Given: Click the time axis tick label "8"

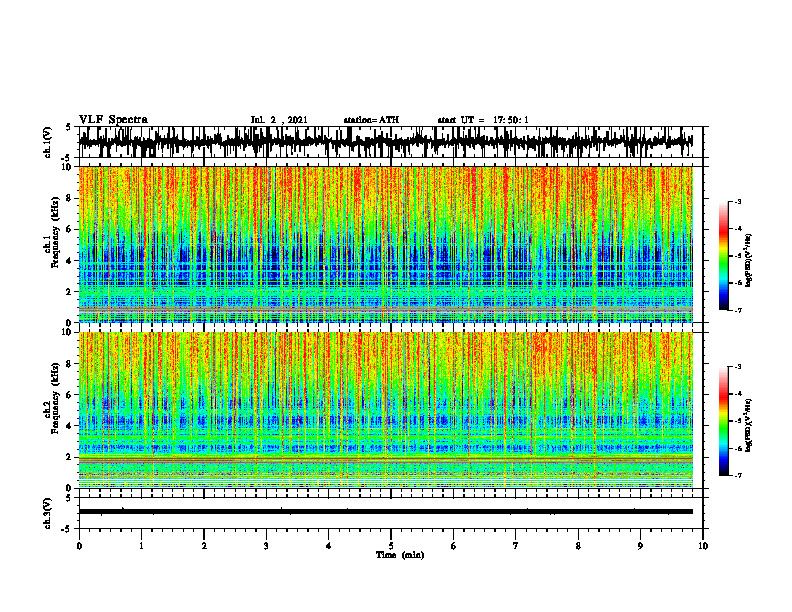Looking at the screenshot, I should (x=578, y=546).
